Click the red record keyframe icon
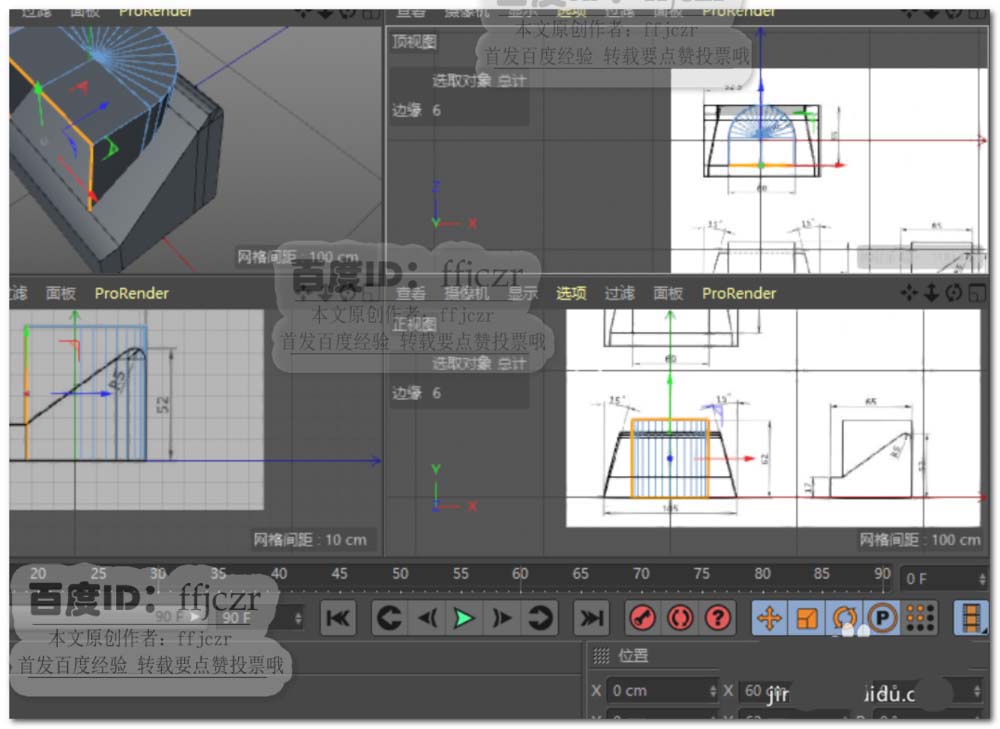This screenshot has width=1000, height=729. (x=643, y=619)
